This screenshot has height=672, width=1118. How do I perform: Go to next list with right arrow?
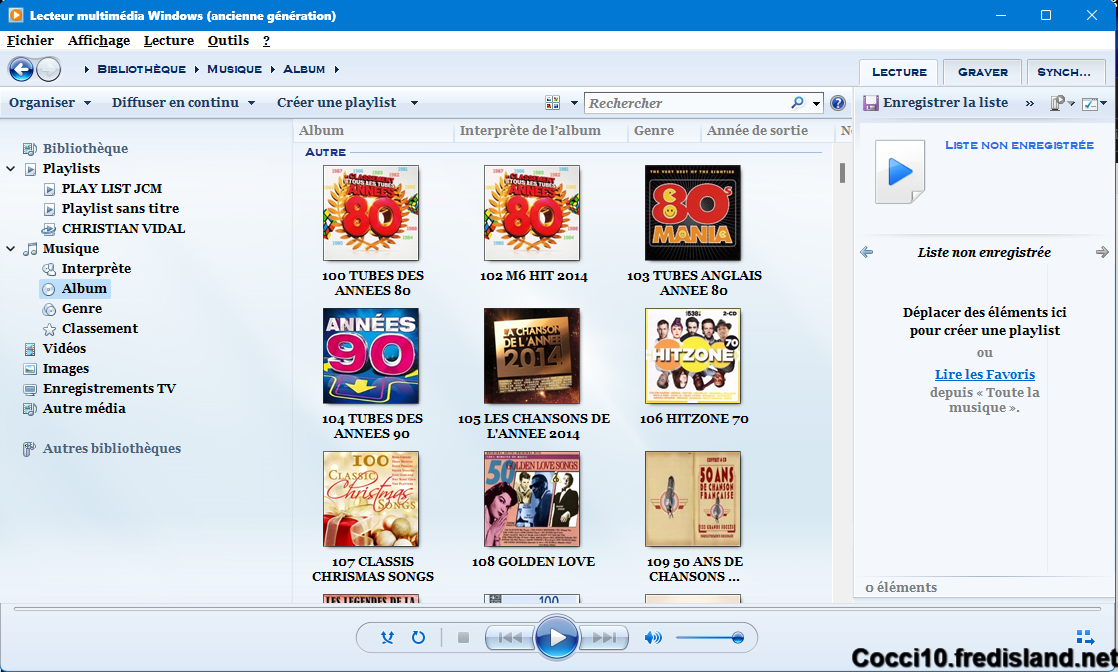point(1102,252)
